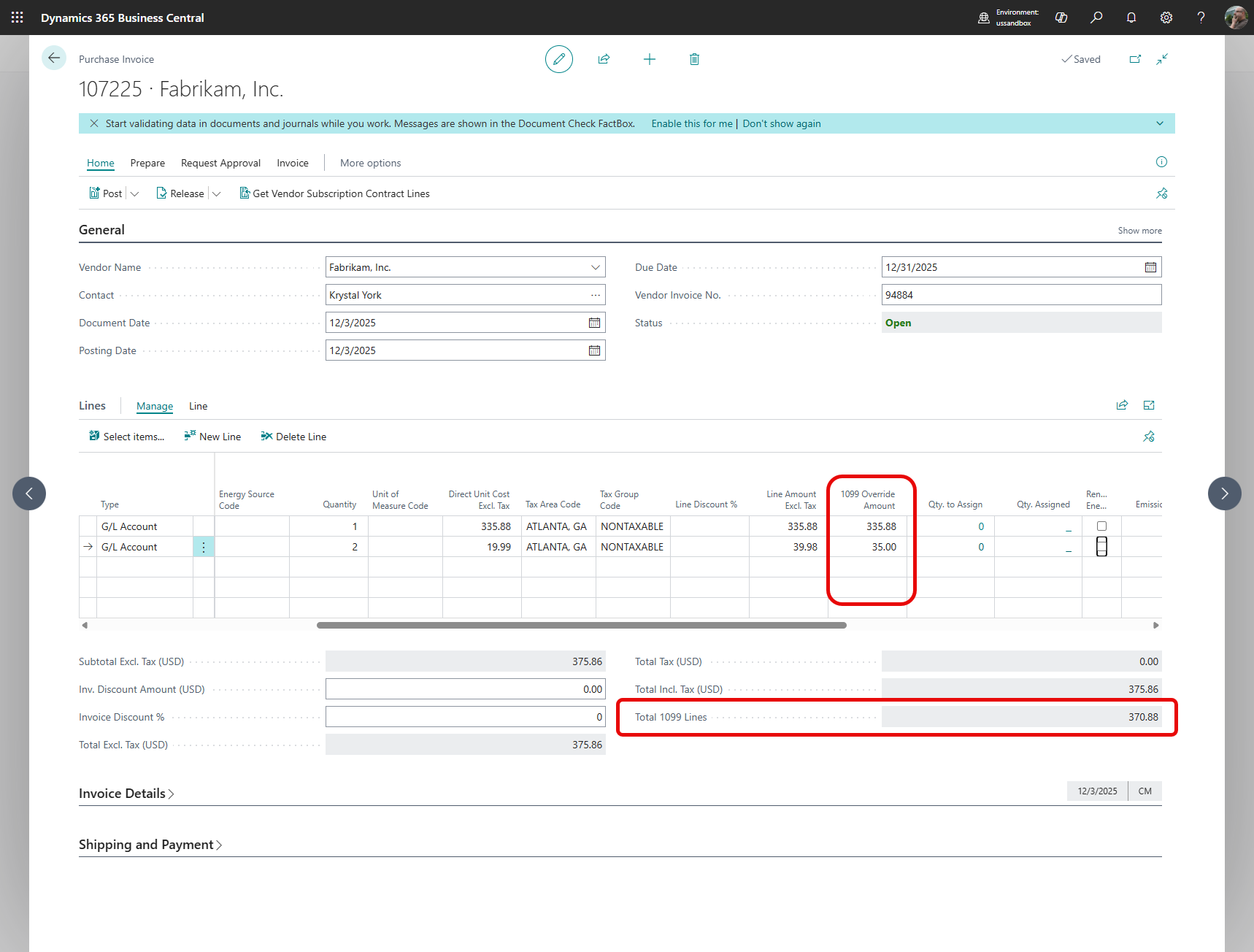Open Posting Date calendar picker

click(x=594, y=350)
